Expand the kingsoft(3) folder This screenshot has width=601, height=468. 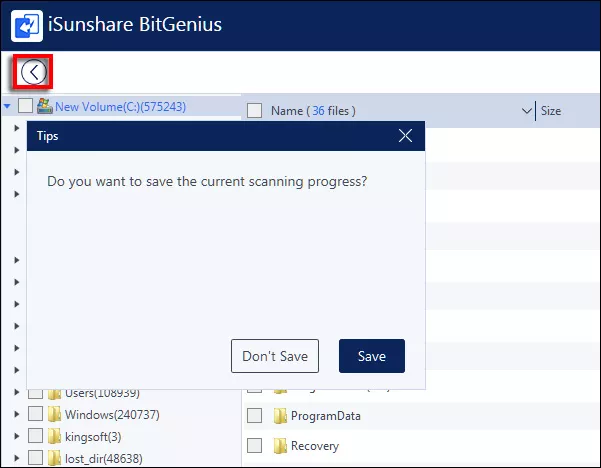[16, 436]
